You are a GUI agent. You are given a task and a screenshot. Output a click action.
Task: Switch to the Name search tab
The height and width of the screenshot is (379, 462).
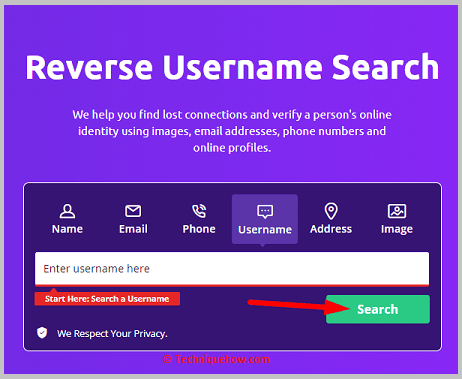coord(67,219)
